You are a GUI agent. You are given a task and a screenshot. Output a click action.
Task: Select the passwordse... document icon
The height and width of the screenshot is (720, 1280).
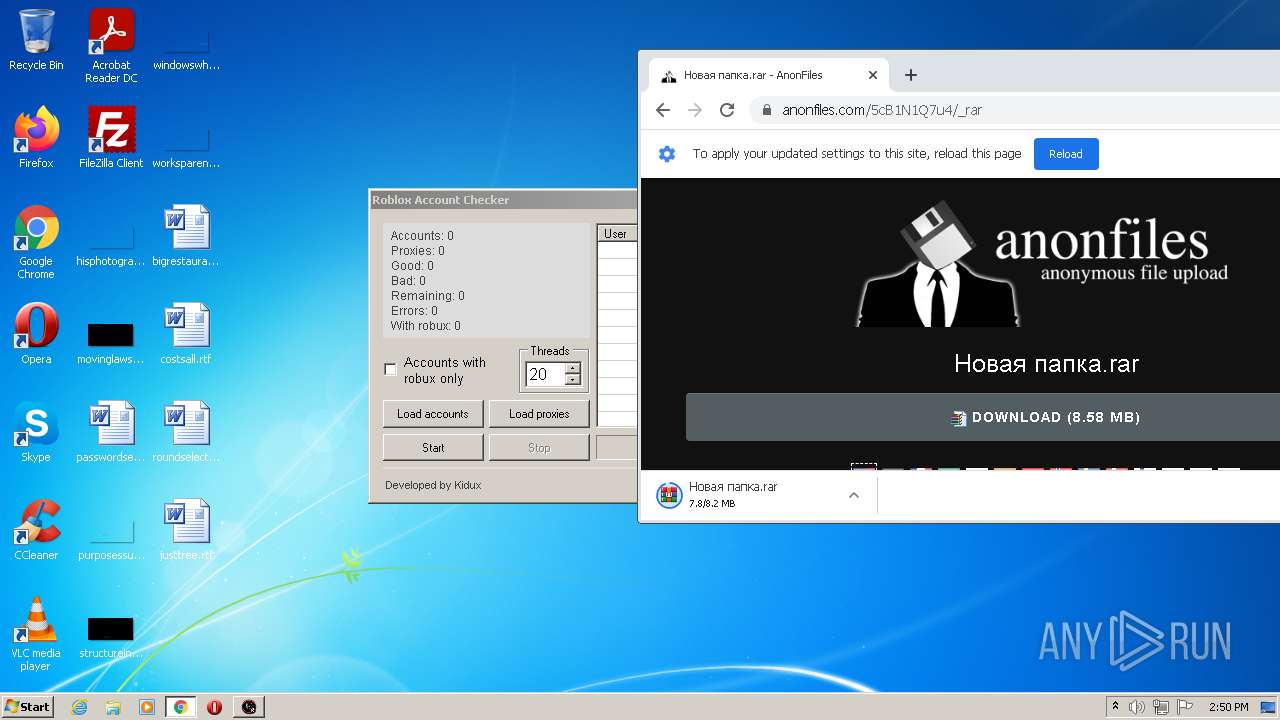(x=111, y=432)
